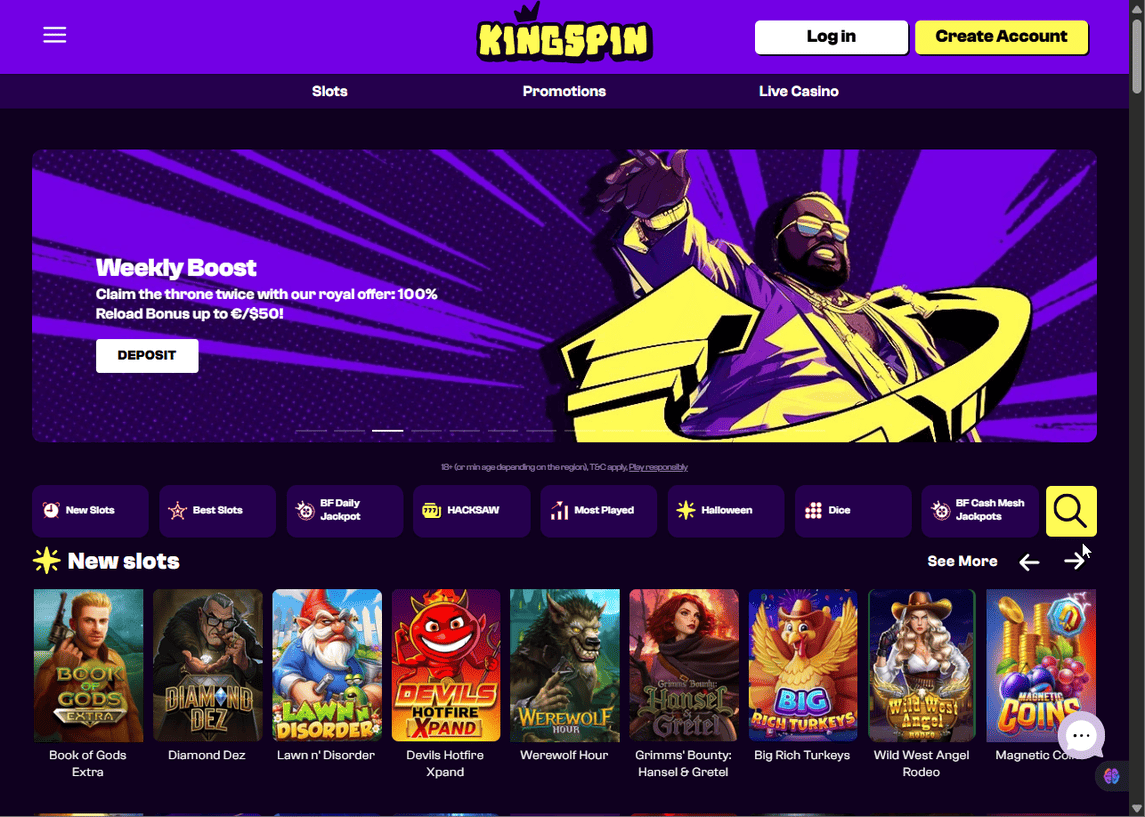This screenshot has width=1145, height=817.
Task: Open the Live Casino tab
Action: coord(798,91)
